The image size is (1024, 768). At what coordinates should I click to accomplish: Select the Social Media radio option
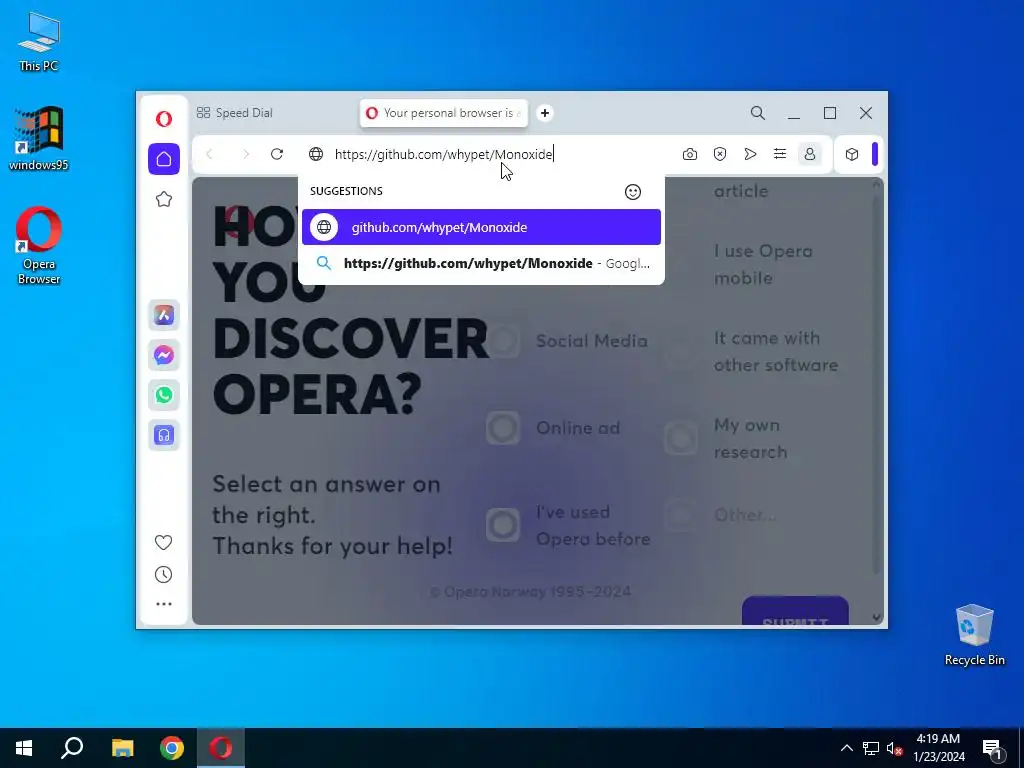[x=503, y=341]
